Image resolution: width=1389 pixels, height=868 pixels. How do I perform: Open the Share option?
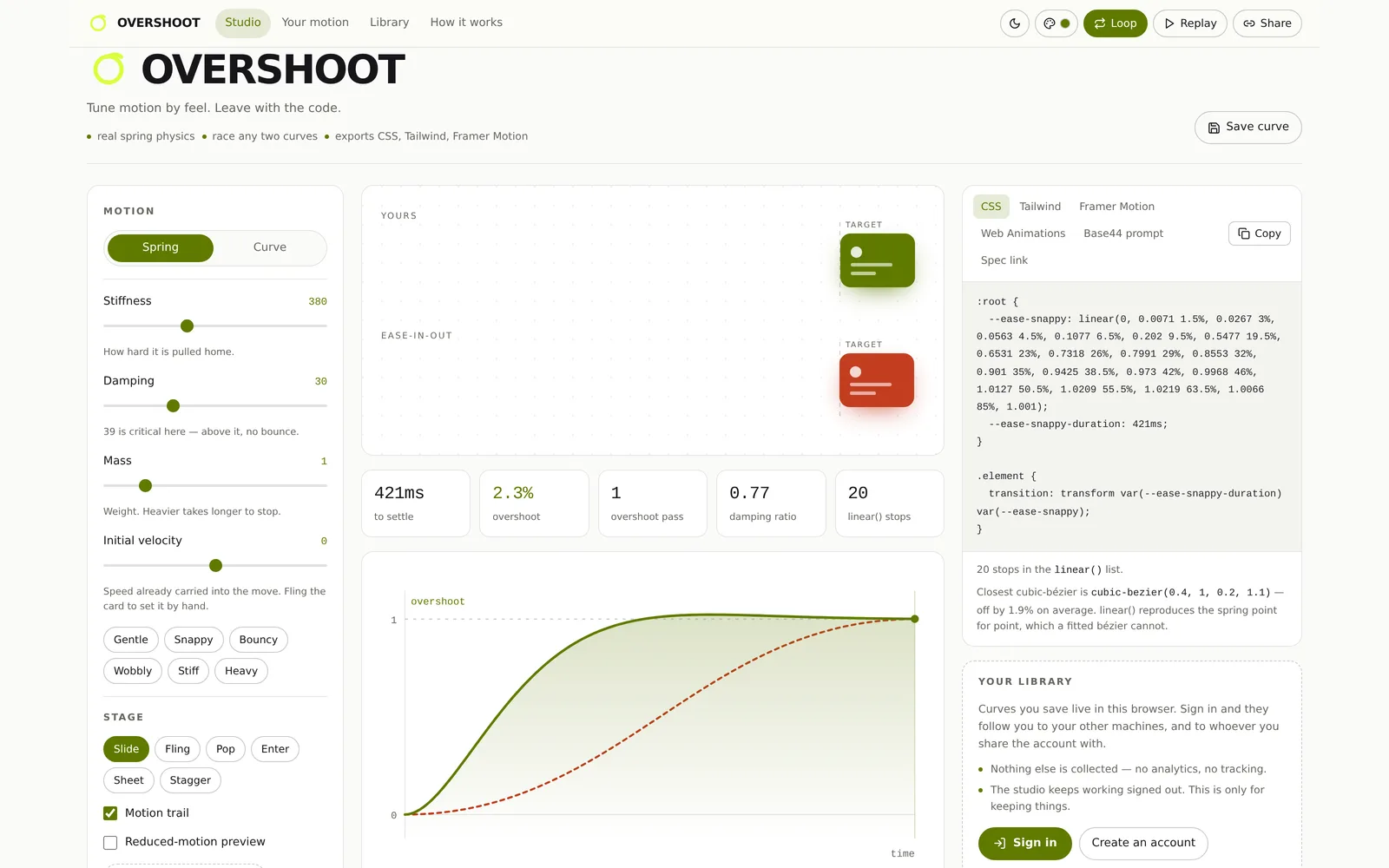click(1267, 23)
